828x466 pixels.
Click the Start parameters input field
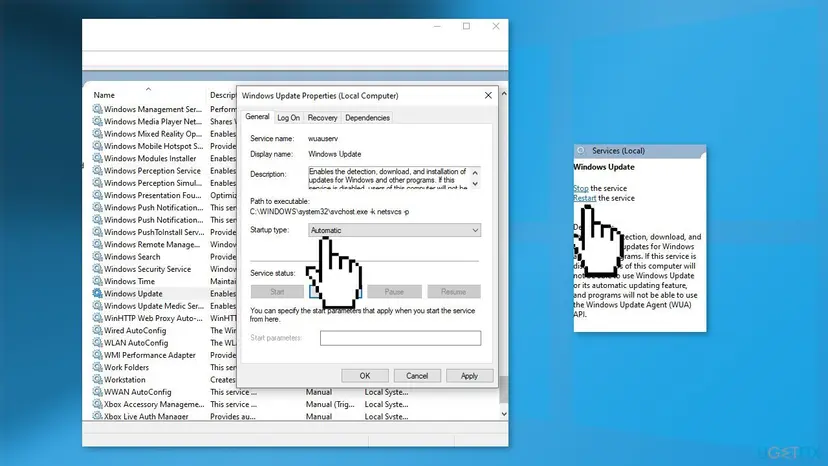coord(400,338)
